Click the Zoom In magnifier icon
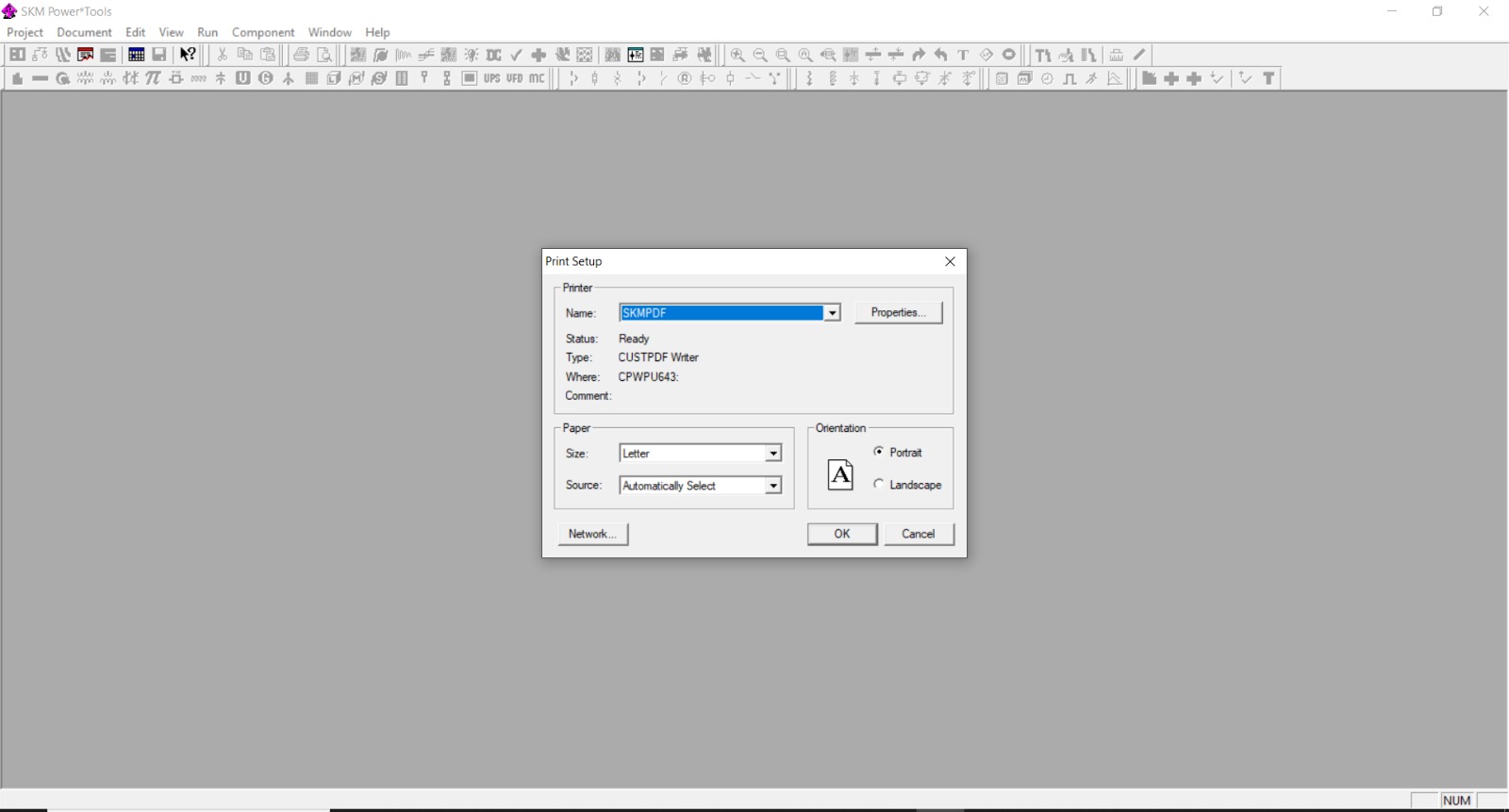 [x=738, y=55]
